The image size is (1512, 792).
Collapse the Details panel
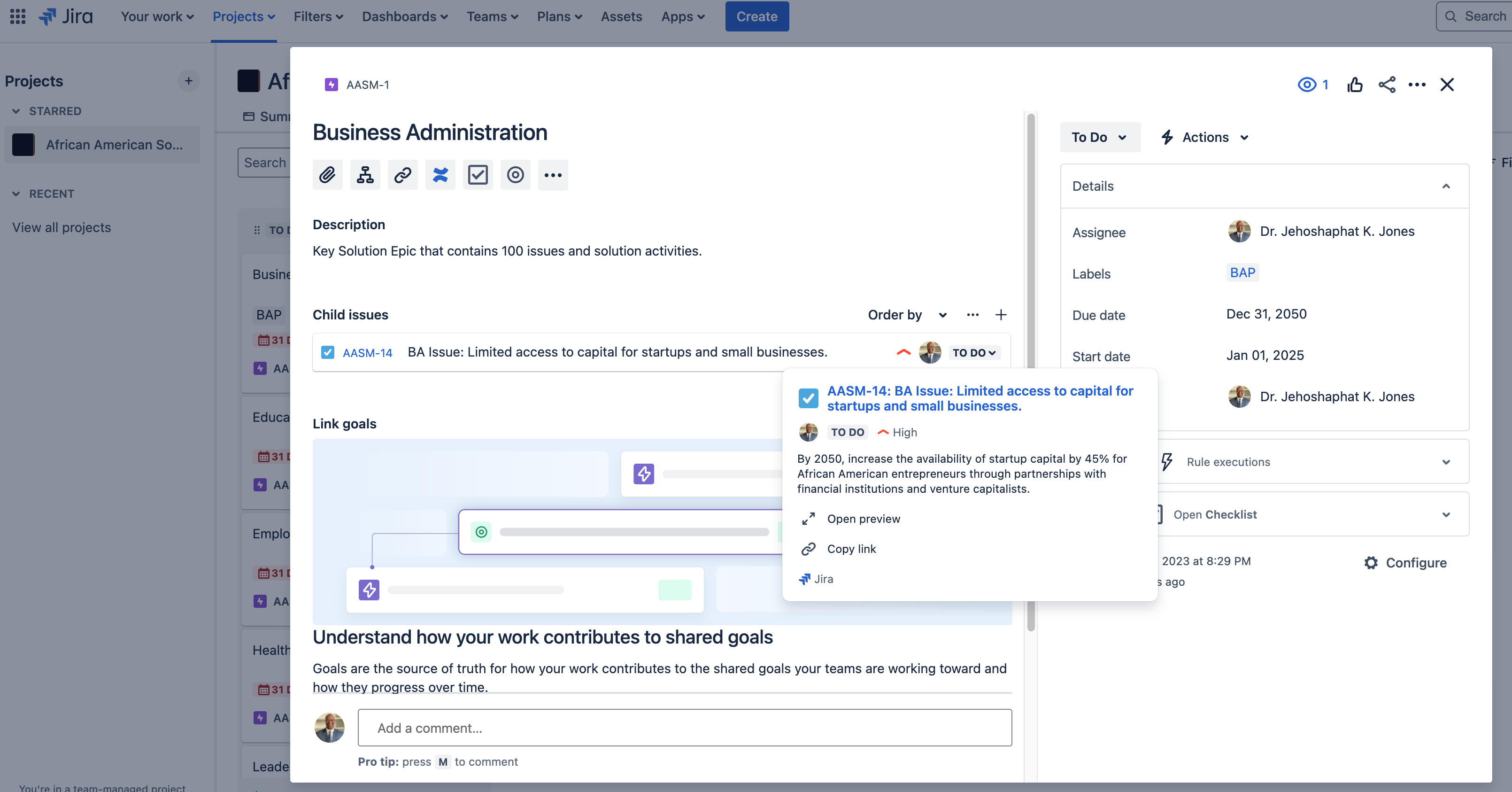point(1446,186)
